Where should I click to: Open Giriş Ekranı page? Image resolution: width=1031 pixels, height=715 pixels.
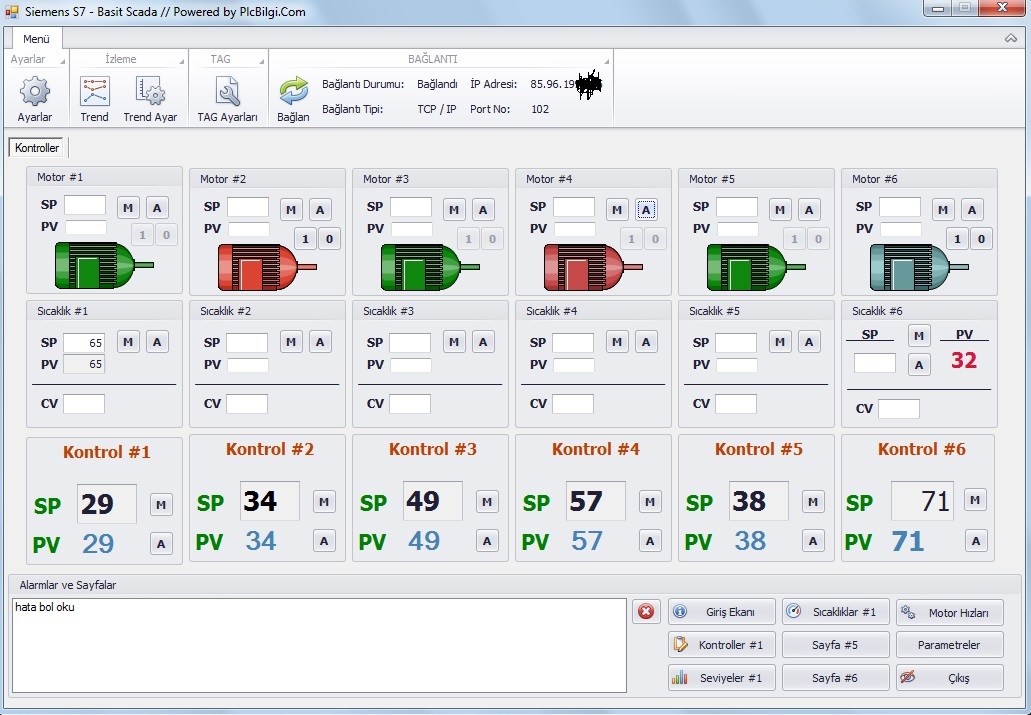click(x=722, y=612)
